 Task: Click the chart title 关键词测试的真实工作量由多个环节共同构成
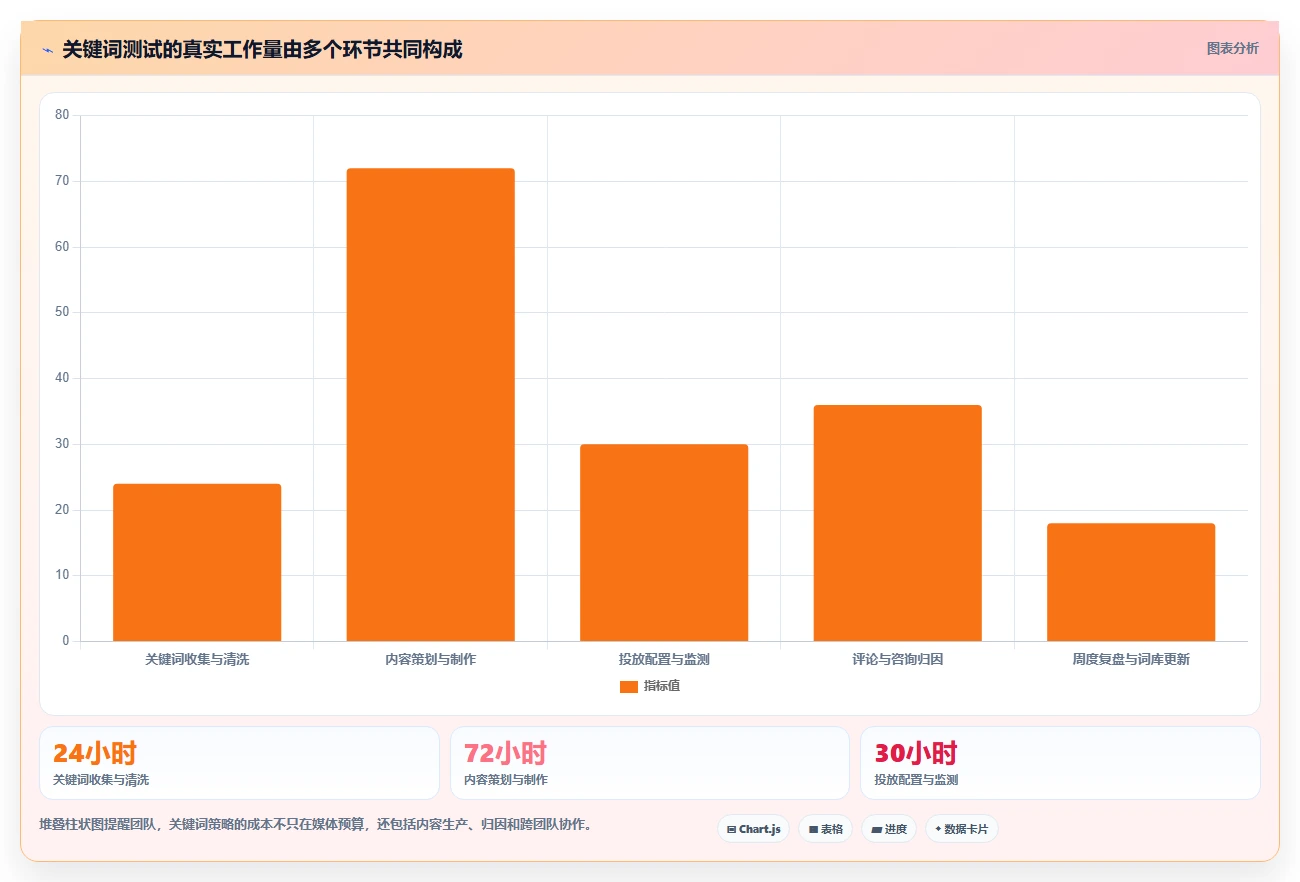click(262, 49)
